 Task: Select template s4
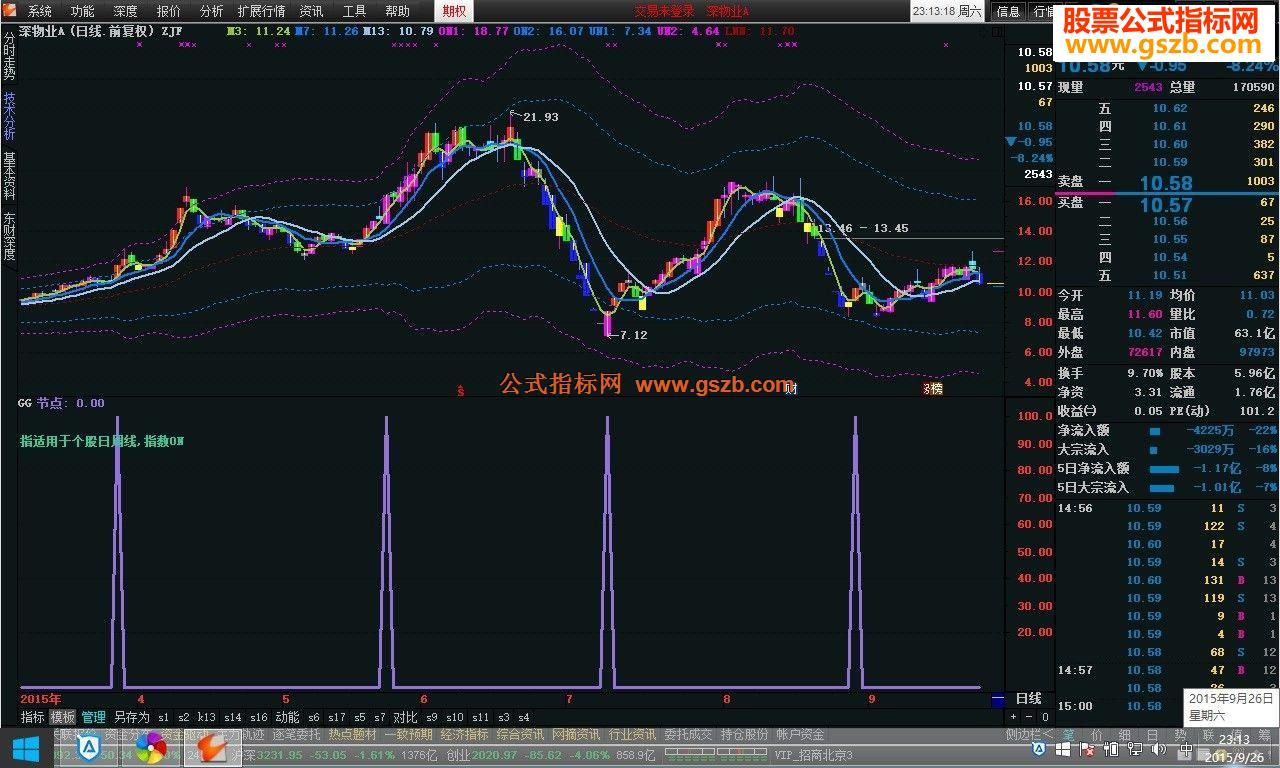tap(523, 717)
